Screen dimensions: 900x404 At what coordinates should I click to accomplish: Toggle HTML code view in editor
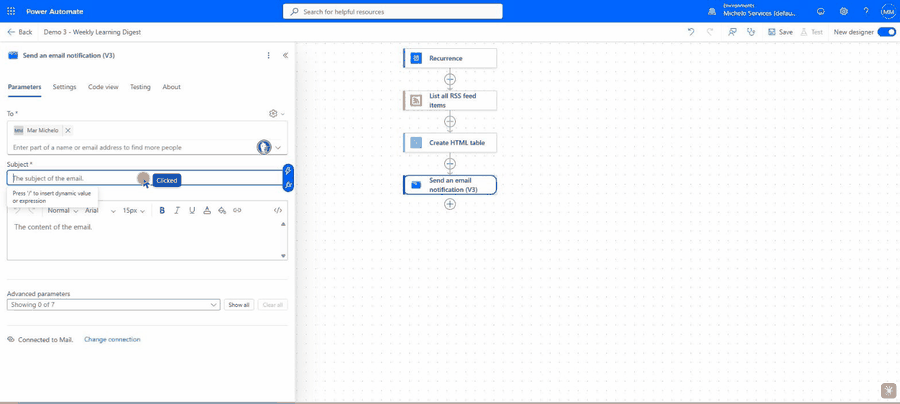tap(278, 211)
